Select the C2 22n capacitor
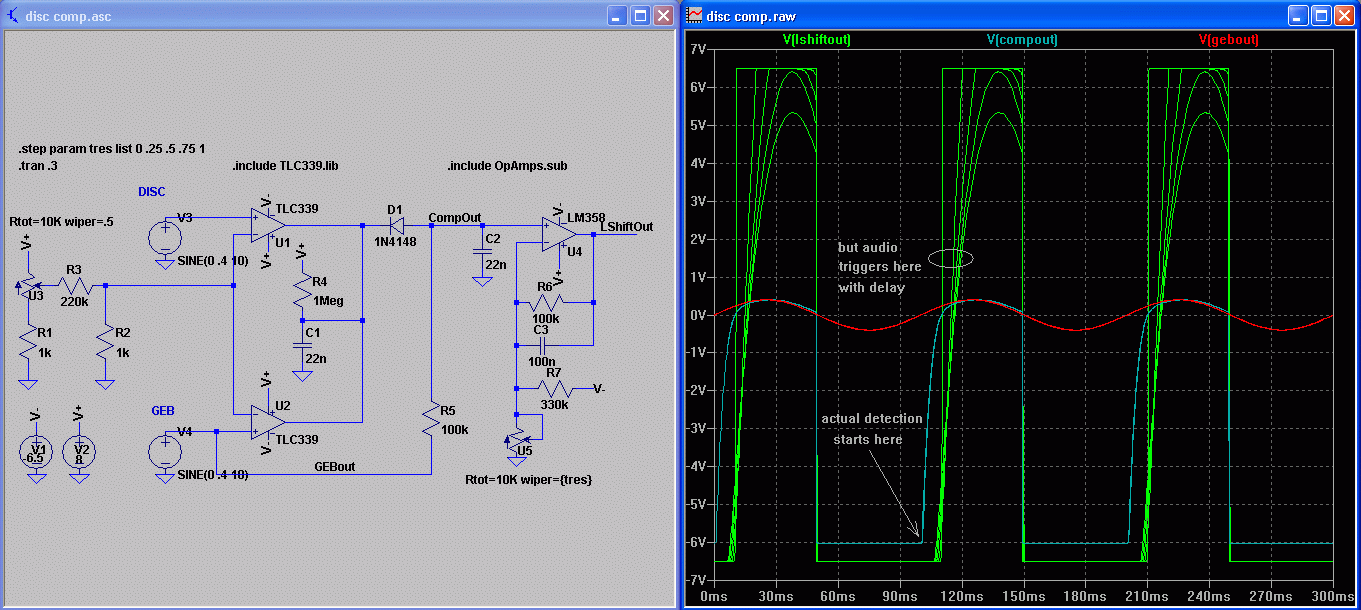Screen dimensions: 1361x610 point(483,252)
